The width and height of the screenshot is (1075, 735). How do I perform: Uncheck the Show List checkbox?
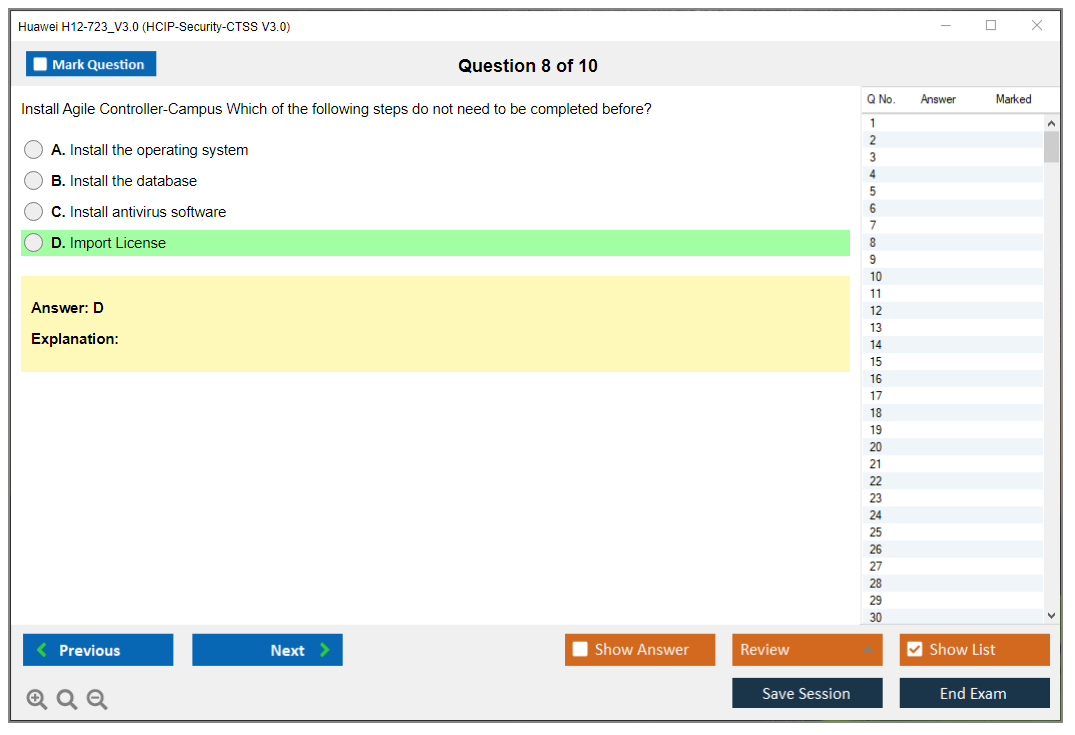(x=914, y=650)
